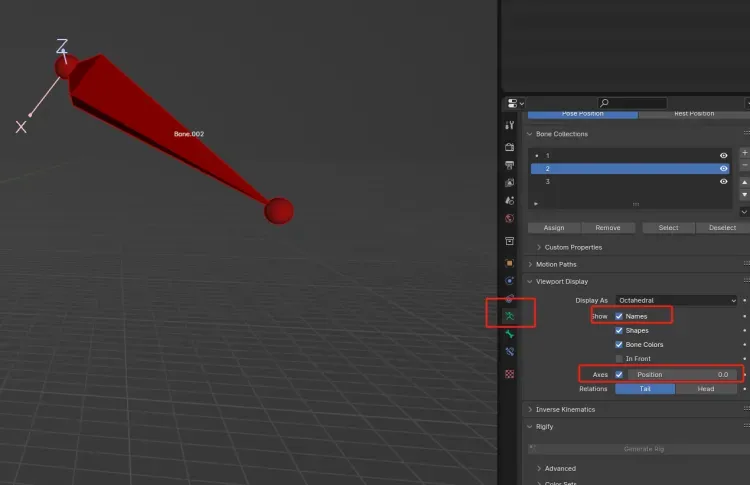Open Display As Octahedral dropdown
This screenshot has height=485, width=750.
pyautogui.click(x=676, y=300)
